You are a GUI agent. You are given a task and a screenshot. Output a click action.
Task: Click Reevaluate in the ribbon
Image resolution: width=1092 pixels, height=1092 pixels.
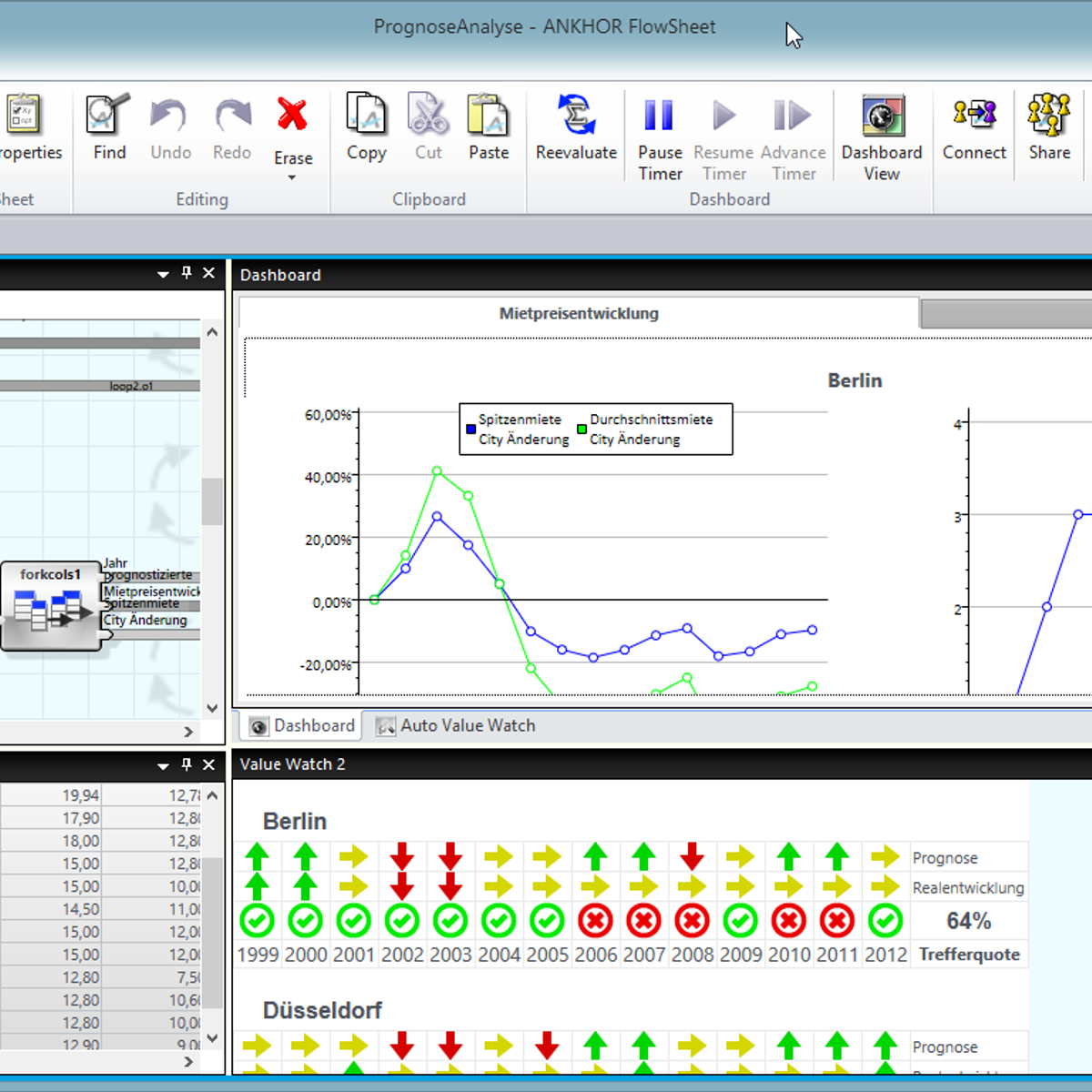pyautogui.click(x=576, y=127)
